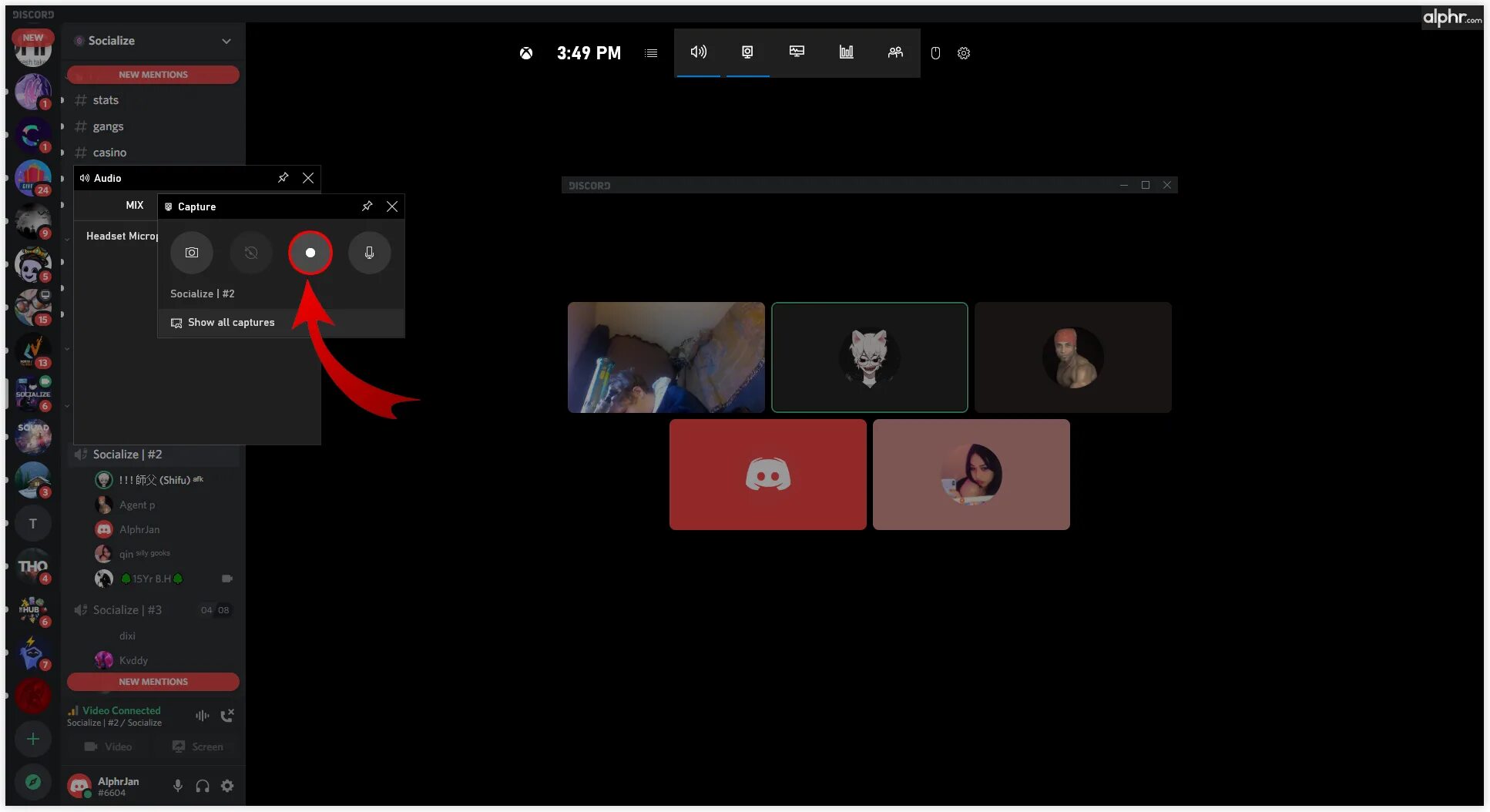
Task: Select the MIX tab in Audio widget
Action: [135, 205]
